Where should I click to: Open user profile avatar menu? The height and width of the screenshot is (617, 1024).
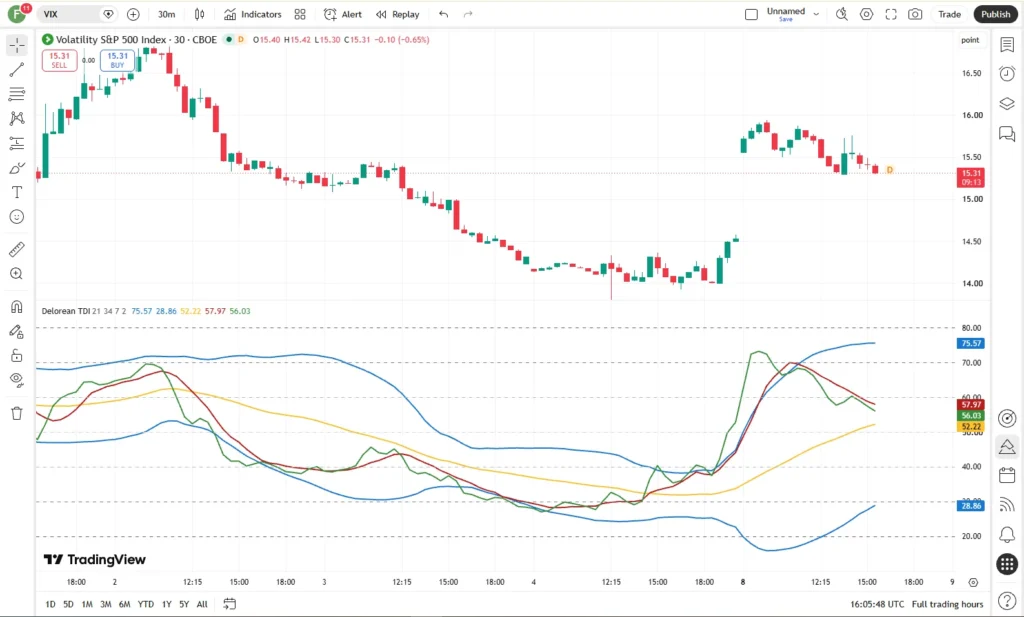[x=18, y=13]
